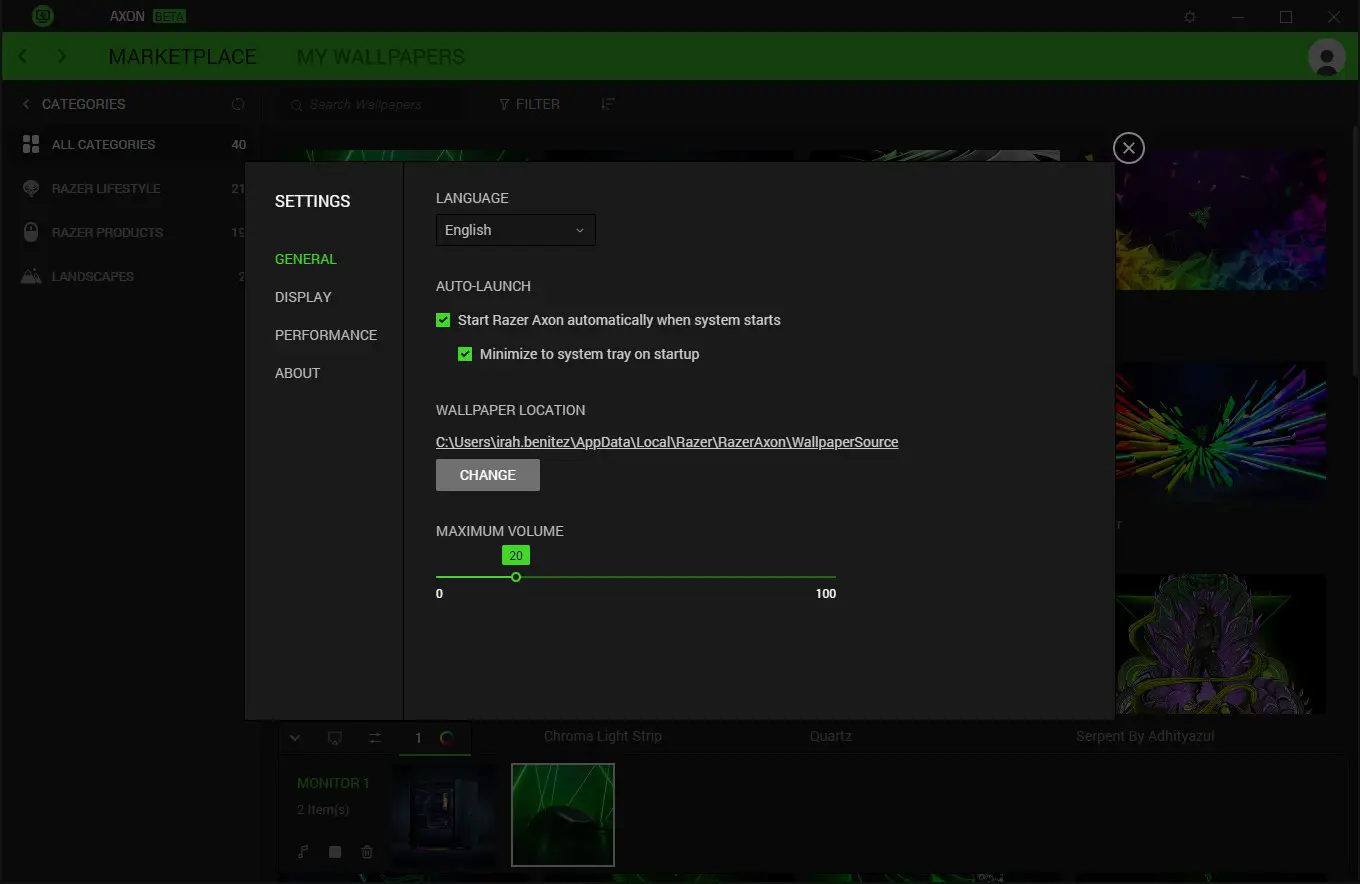Click the Monitor 1 label
The image size is (1360, 884).
(333, 783)
